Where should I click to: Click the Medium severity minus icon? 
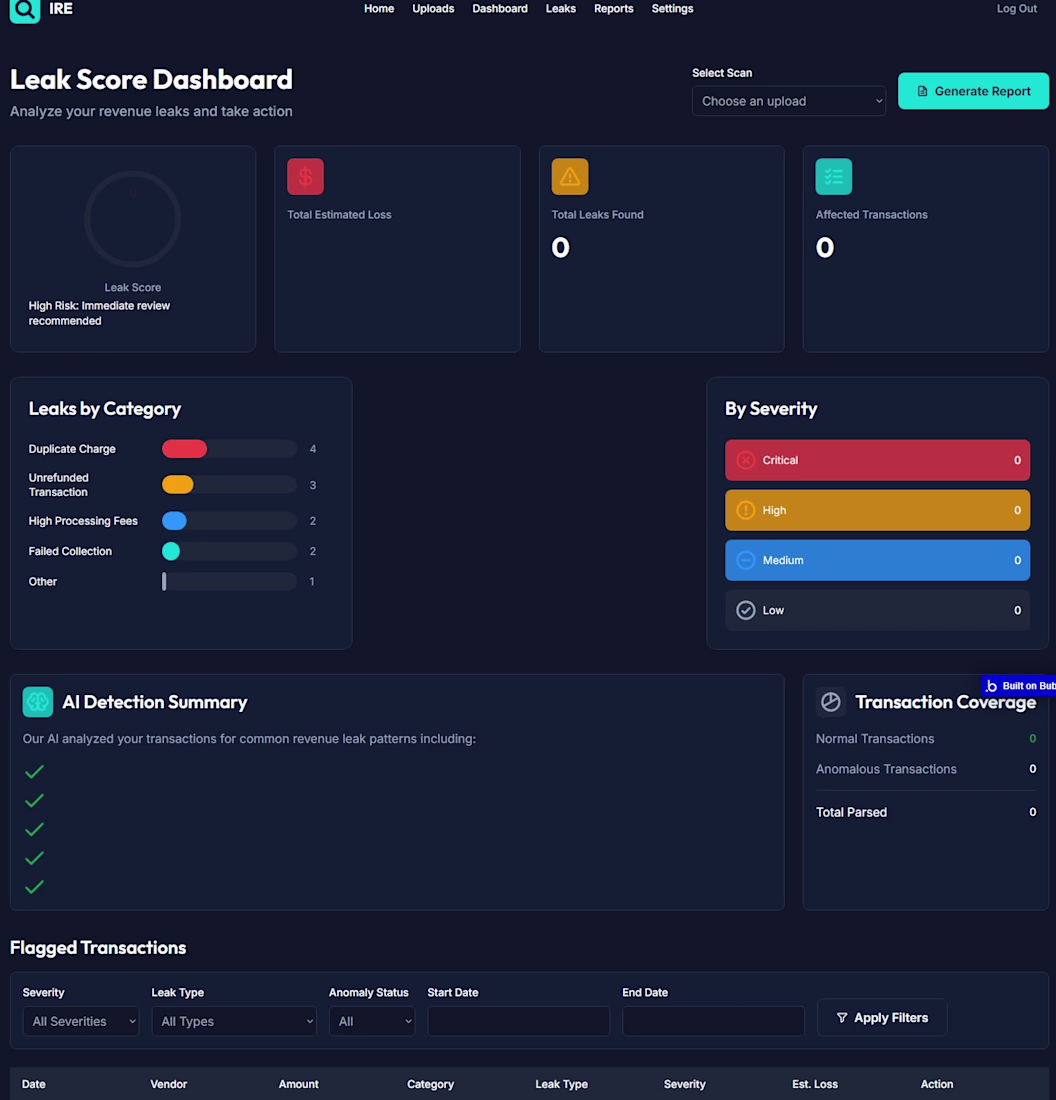tap(746, 560)
